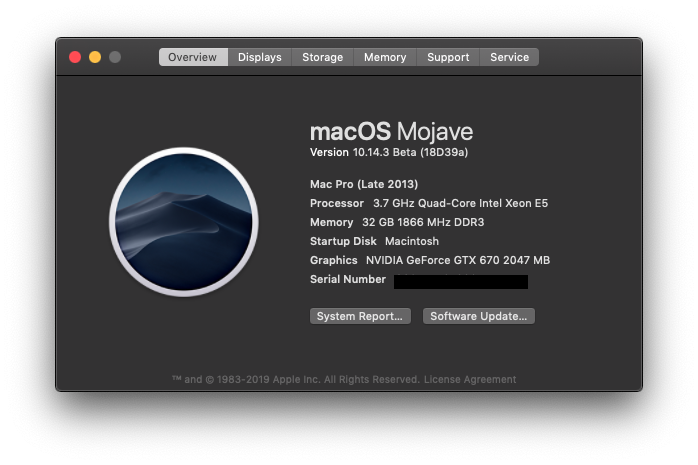The image size is (698, 465).
Task: Click the Graphics label
Action: click(x=333, y=260)
